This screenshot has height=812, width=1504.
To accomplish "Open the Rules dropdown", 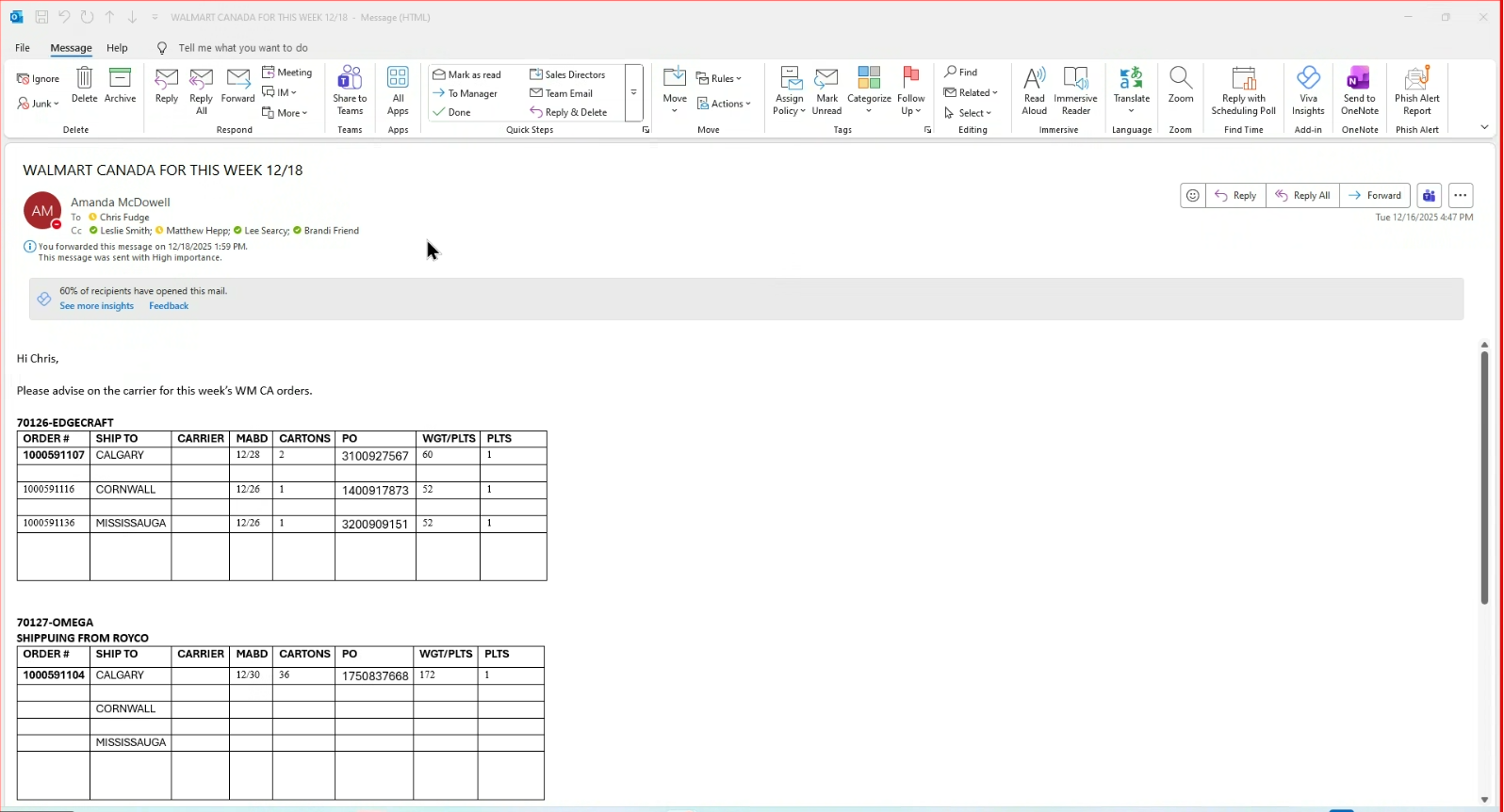I will point(719,78).
